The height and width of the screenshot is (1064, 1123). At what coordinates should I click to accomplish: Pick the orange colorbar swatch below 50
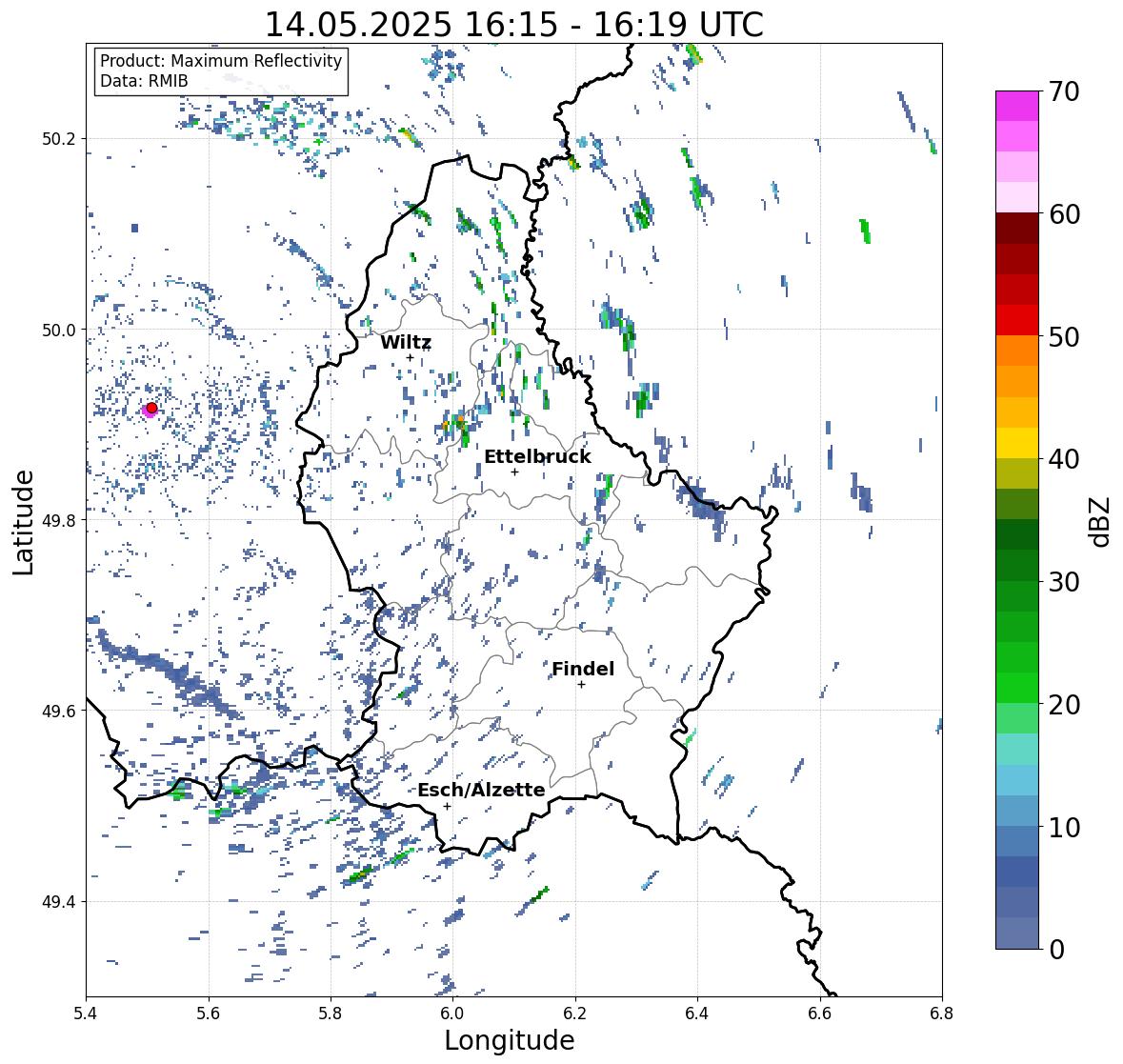pos(1017,351)
